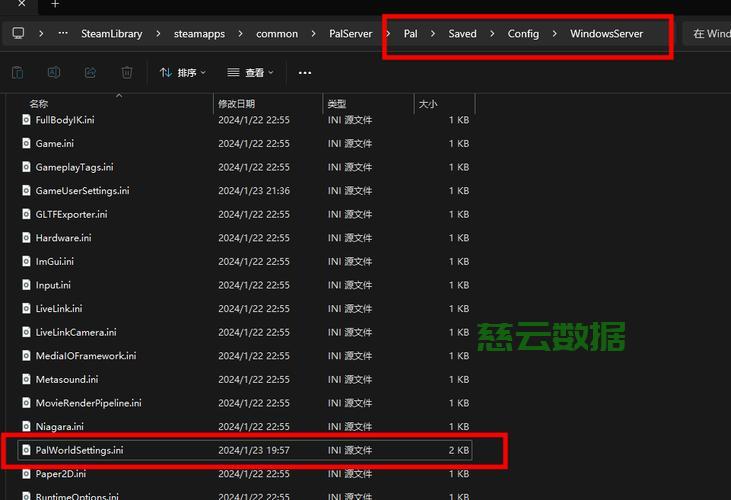Navigate to the steamapps breadcrumb folder
The width and height of the screenshot is (731, 500).
[199, 33]
